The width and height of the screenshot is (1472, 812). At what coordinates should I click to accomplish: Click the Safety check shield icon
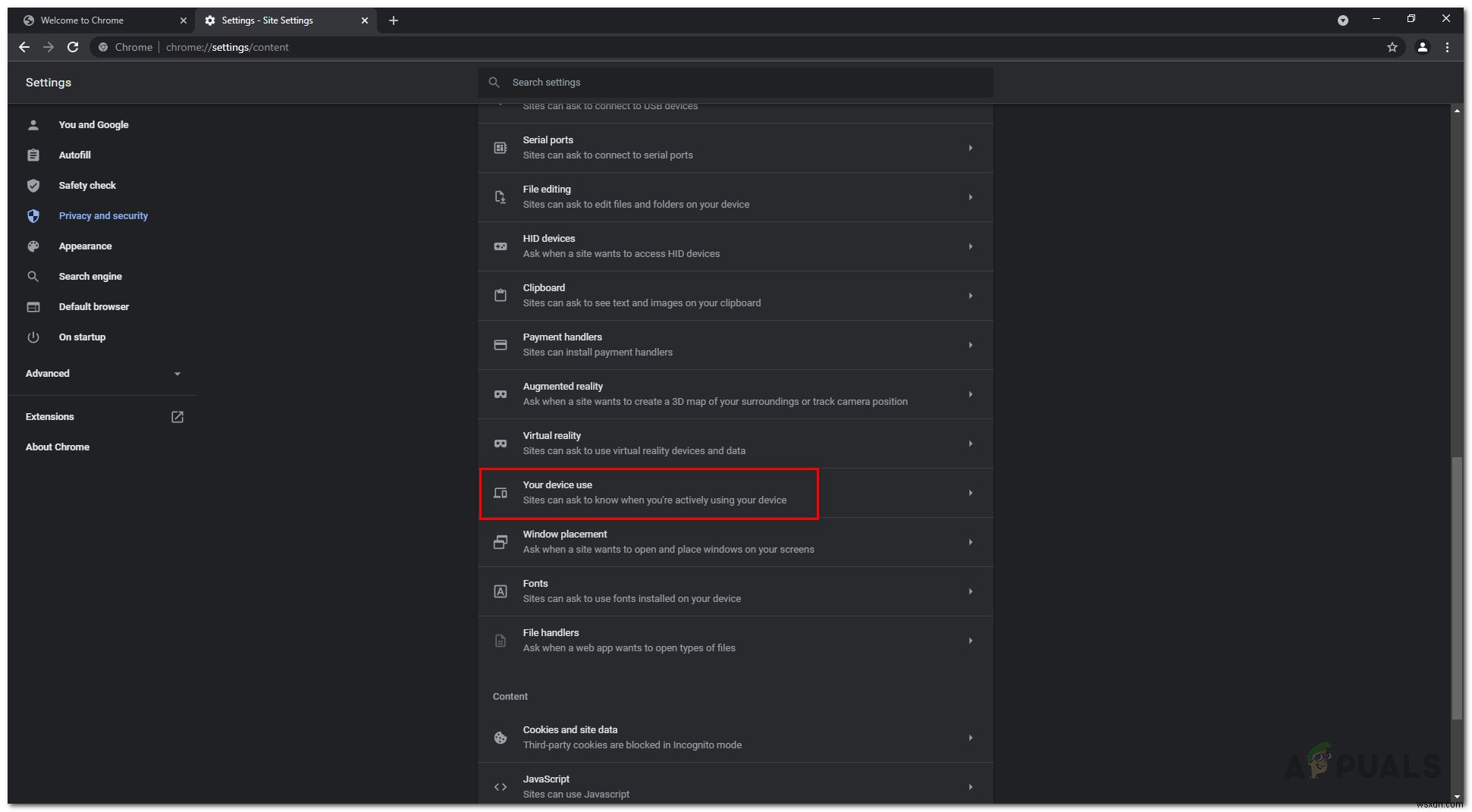point(34,185)
